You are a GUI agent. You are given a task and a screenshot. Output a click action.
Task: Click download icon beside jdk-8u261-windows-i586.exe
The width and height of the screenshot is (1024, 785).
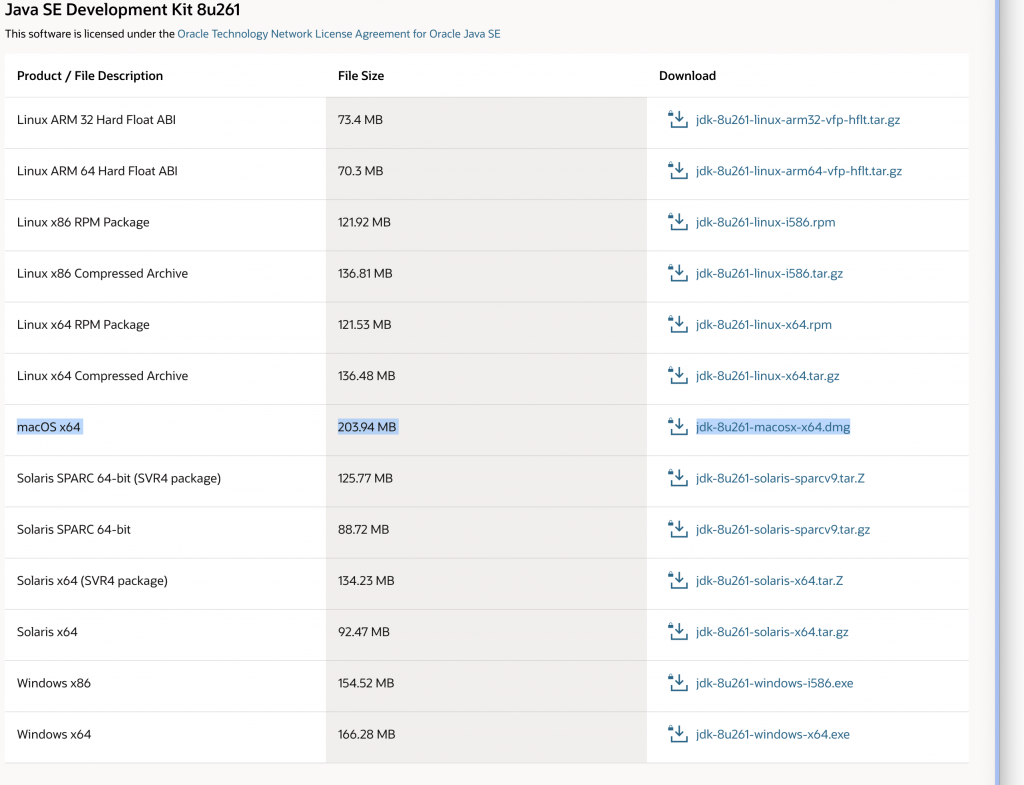[678, 683]
